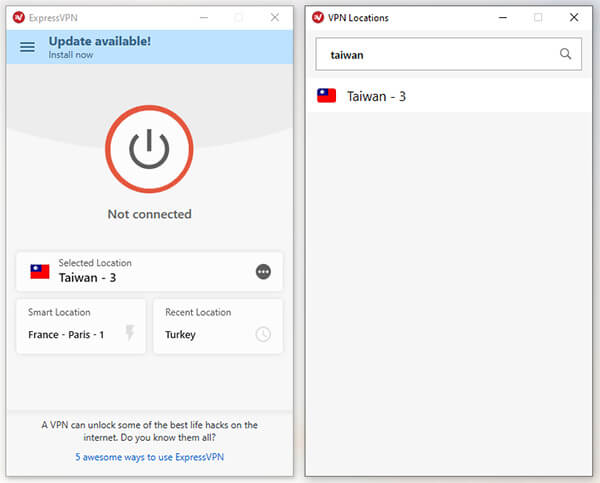Click the ExpressVPN logo in main window title bar
Image resolution: width=600 pixels, height=483 pixels.
pos(19,18)
